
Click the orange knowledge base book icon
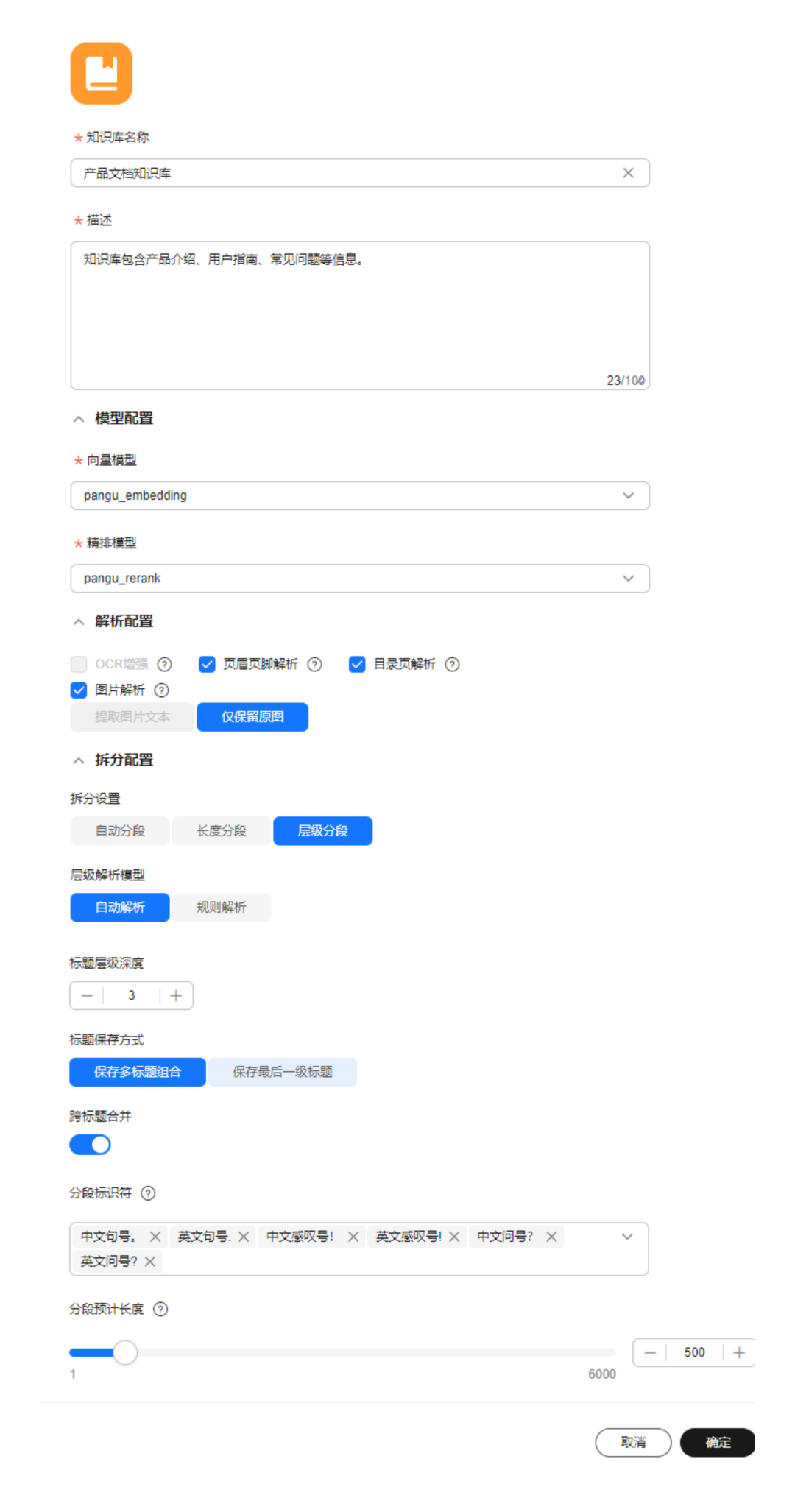(102, 73)
